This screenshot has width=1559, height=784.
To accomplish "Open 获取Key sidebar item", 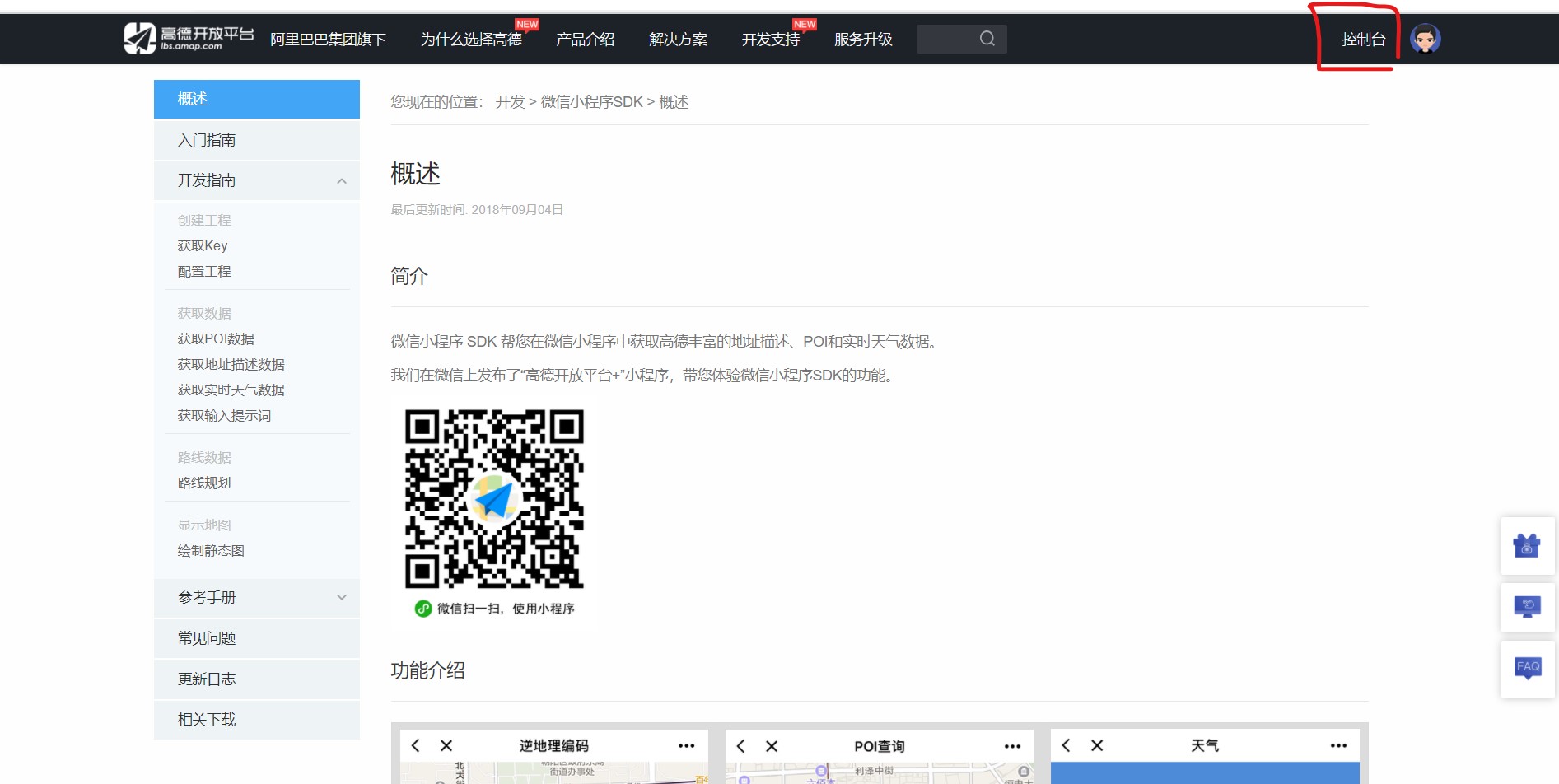I will [203, 245].
